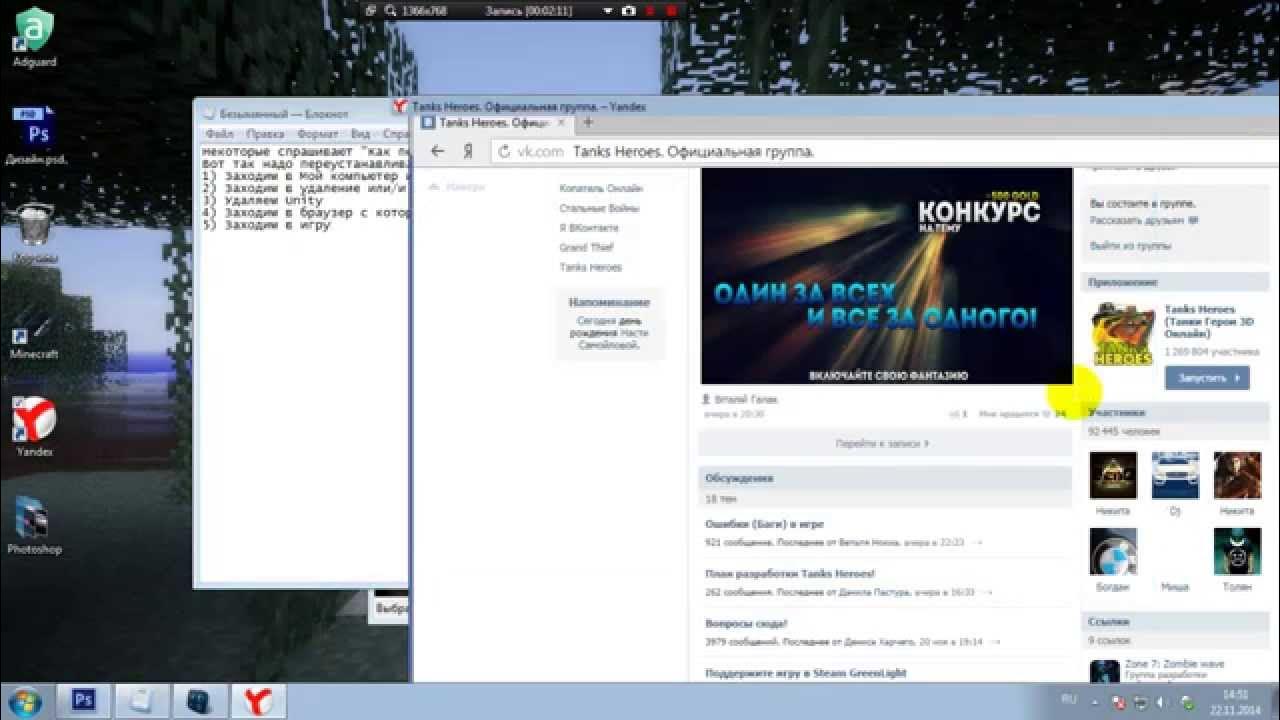Open the Обсуждения section header
Viewport: 1280px width, 720px height.
pos(884,478)
